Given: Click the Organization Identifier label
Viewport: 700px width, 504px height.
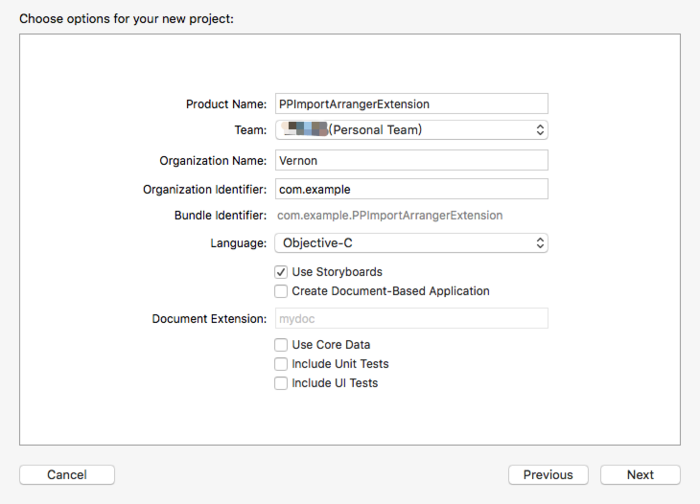Looking at the screenshot, I should tap(204, 190).
